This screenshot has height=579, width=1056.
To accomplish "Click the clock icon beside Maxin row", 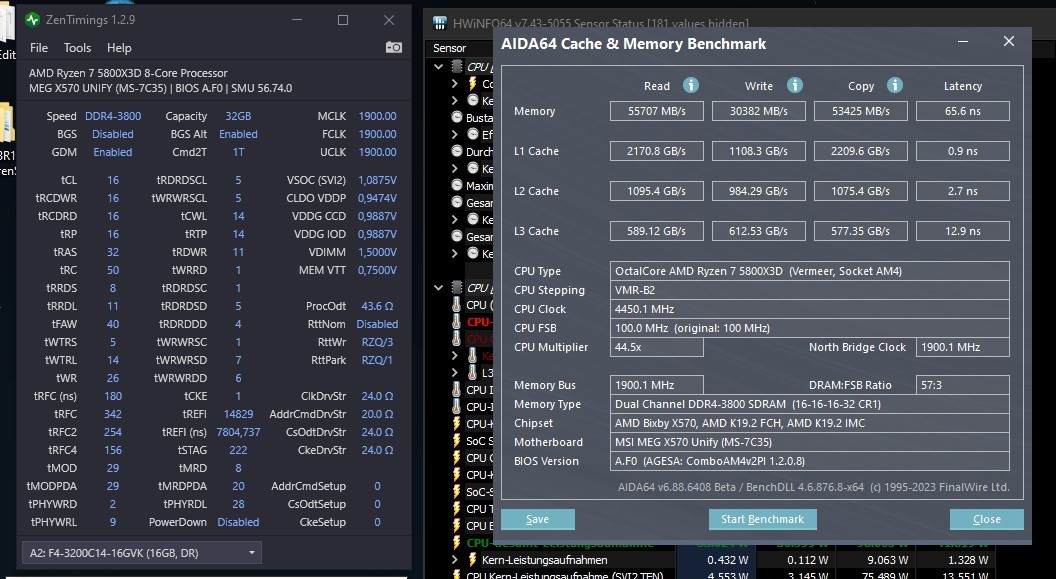I will (457, 185).
